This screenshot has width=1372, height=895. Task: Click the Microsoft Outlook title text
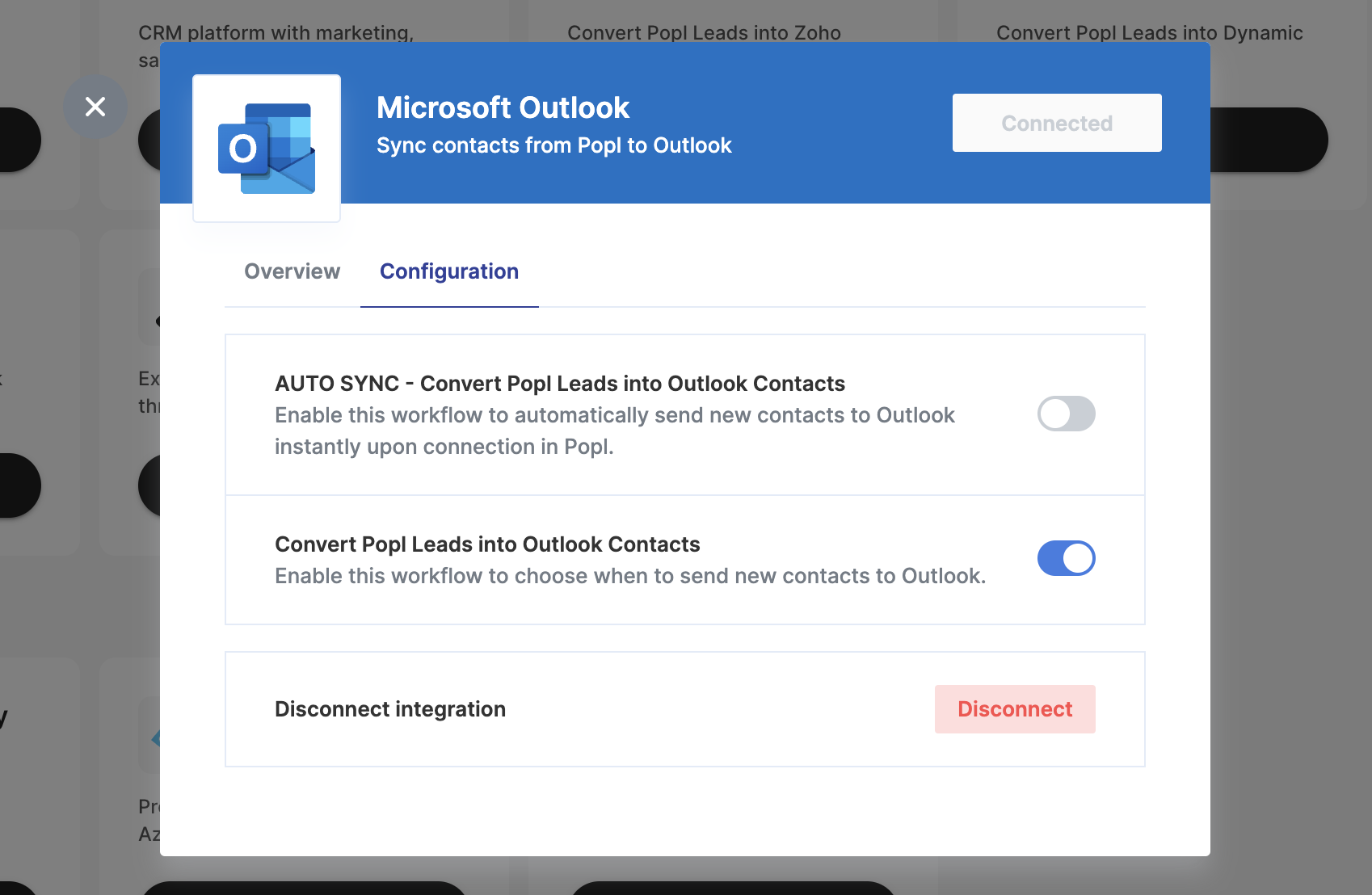(503, 107)
